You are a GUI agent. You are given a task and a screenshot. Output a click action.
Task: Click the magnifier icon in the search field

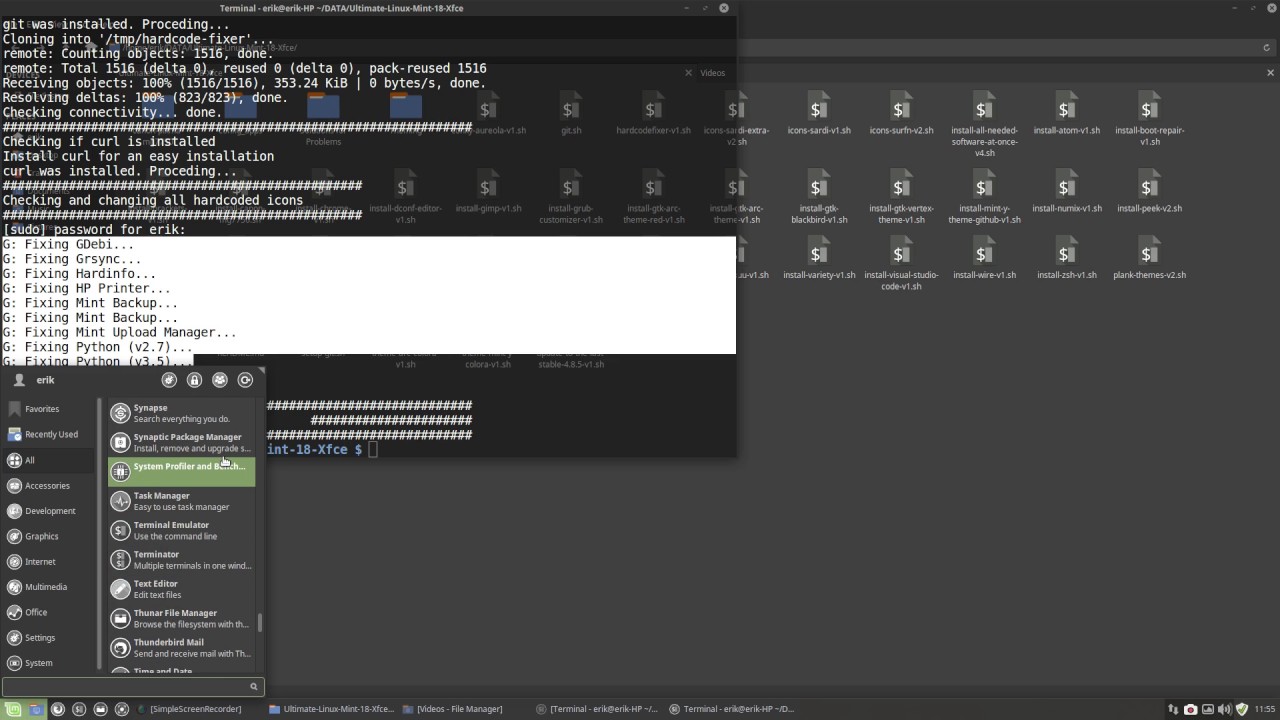coord(254,687)
